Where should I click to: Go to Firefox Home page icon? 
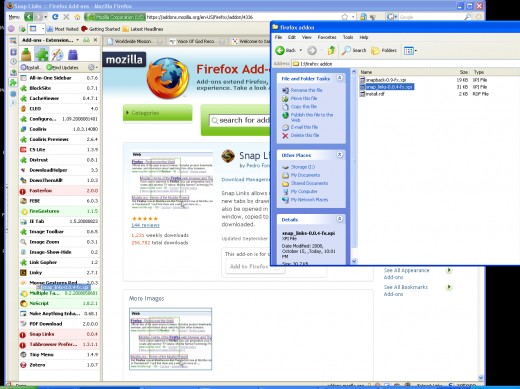pyautogui.click(x=77, y=17)
